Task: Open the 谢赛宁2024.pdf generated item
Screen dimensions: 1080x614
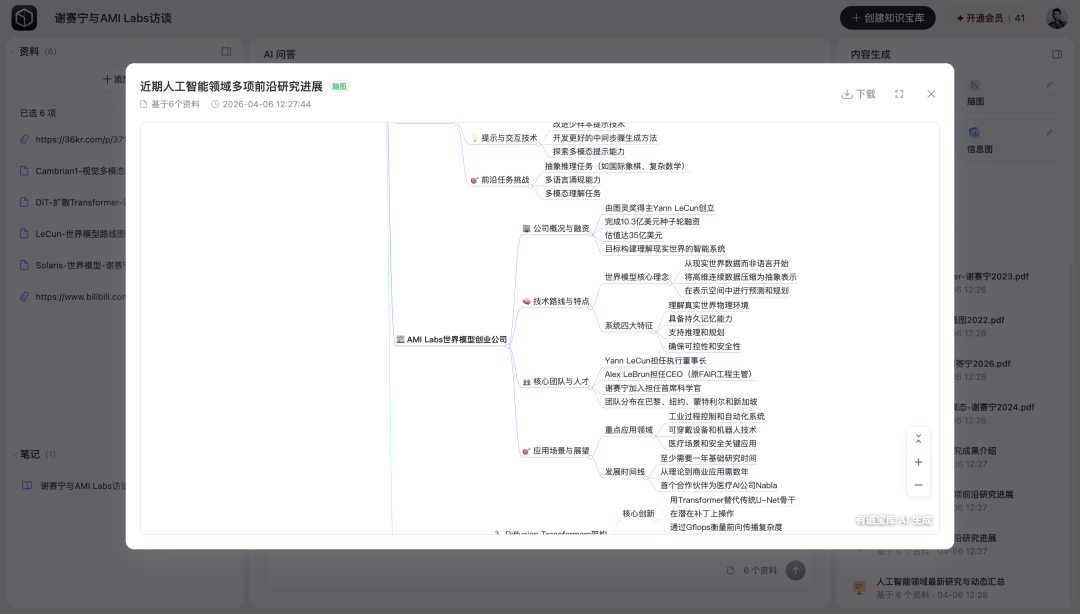Action: pos(995,408)
